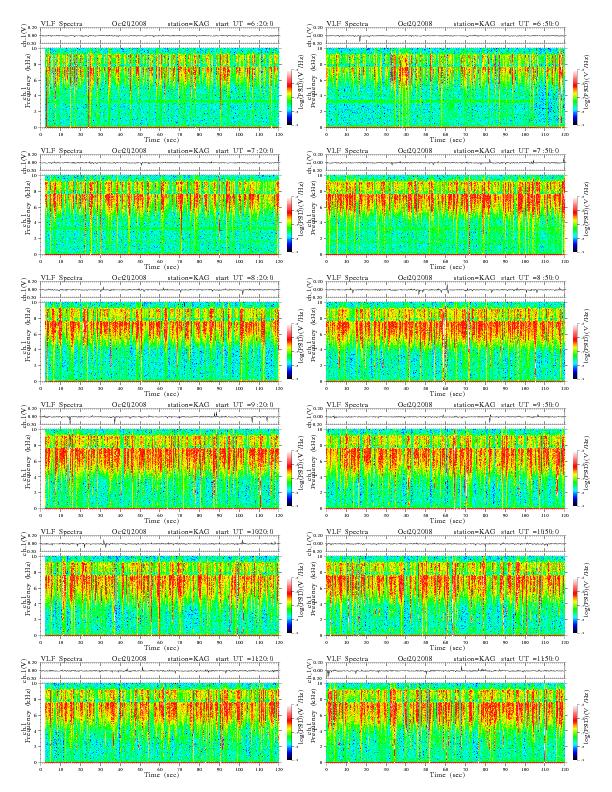
Task: Click the waveform trace above the 9:20:0 spectrogram
Action: coord(160,417)
